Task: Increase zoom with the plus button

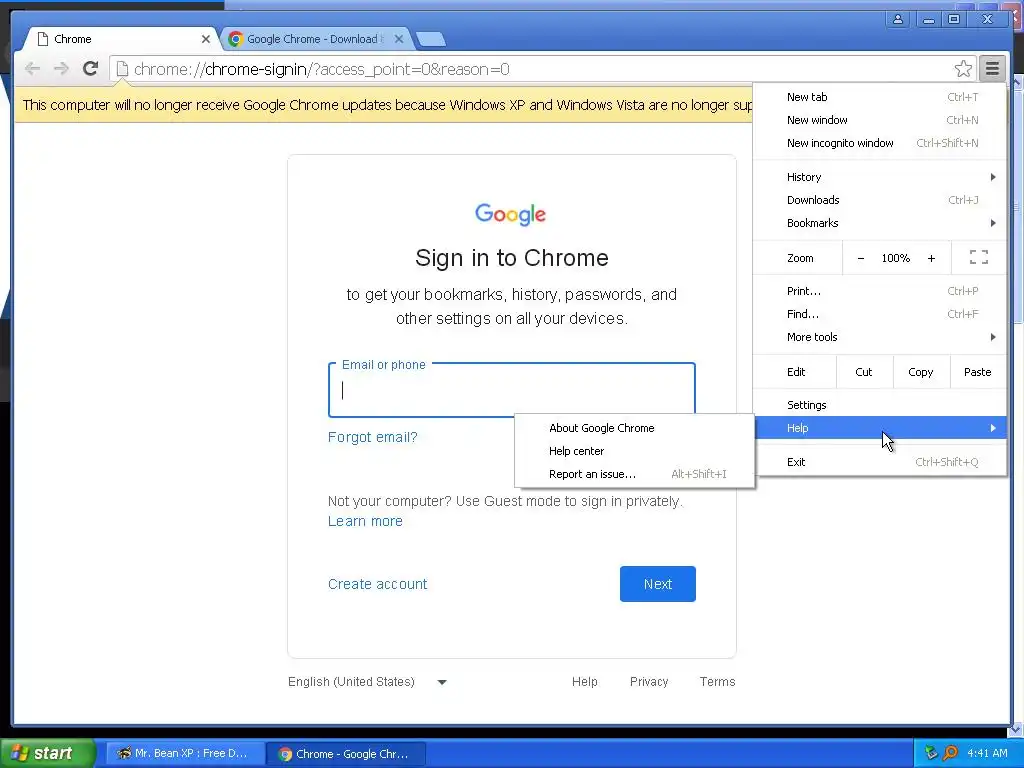Action: pos(931,258)
